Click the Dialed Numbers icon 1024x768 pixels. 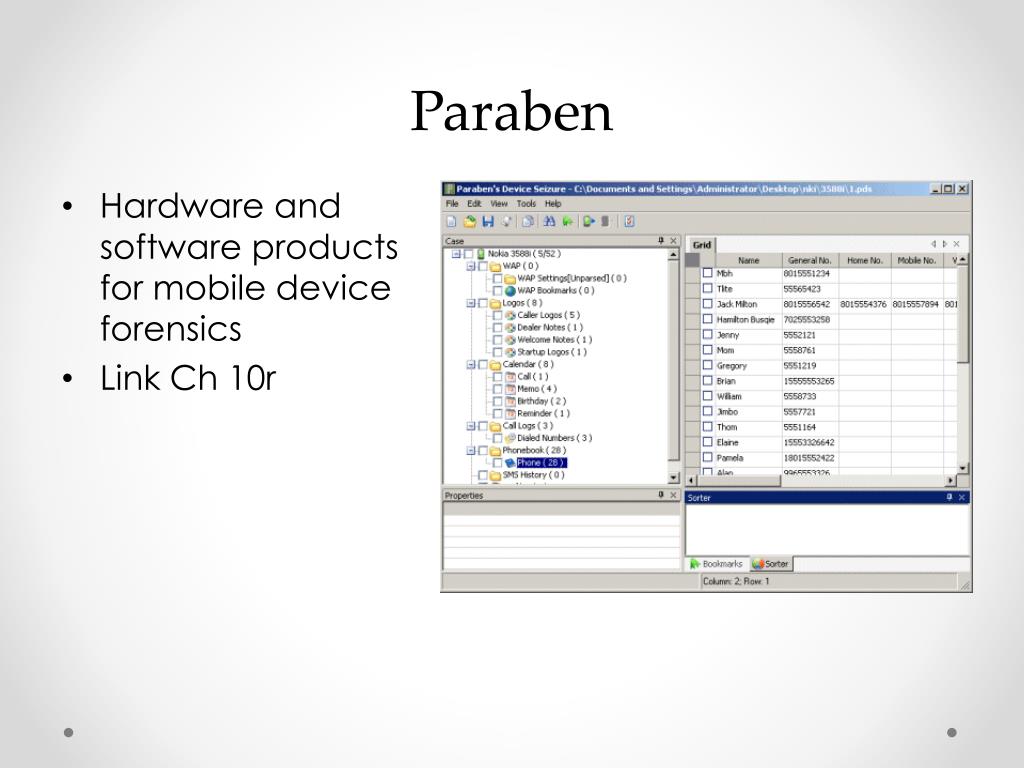(x=510, y=438)
